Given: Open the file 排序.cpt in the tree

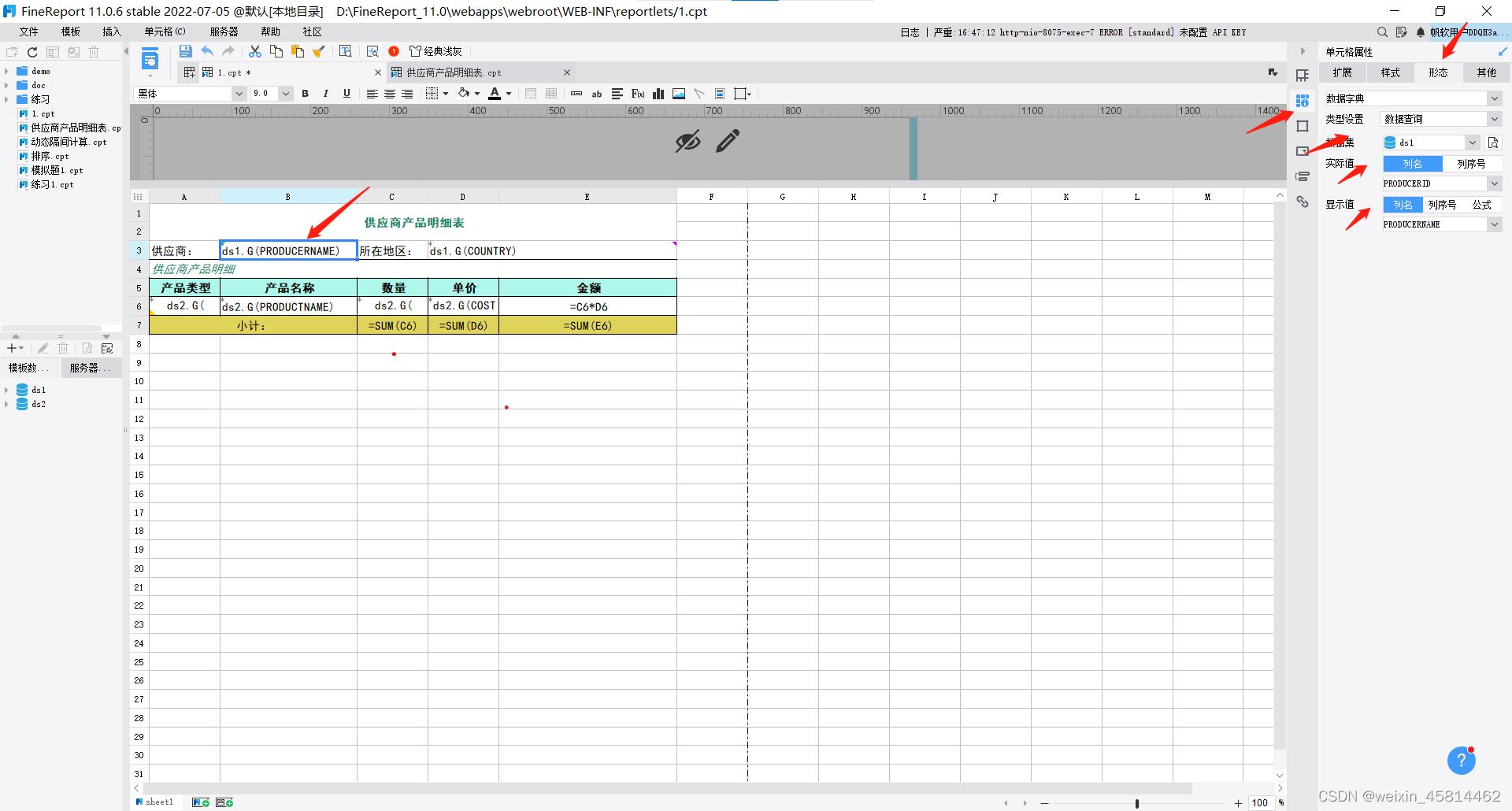Looking at the screenshot, I should pyautogui.click(x=50, y=156).
